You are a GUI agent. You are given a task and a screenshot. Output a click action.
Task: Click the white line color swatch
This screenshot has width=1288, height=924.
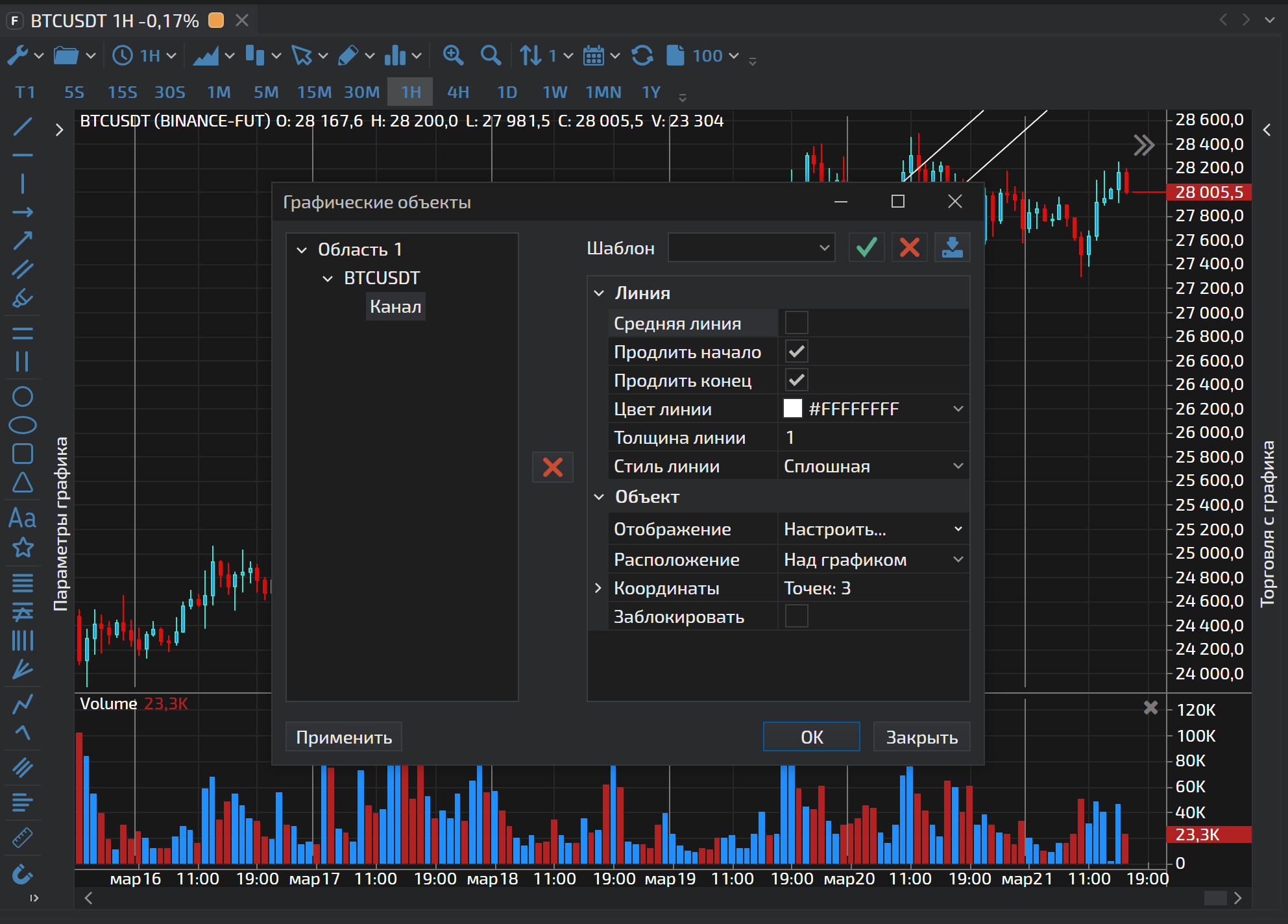[792, 408]
